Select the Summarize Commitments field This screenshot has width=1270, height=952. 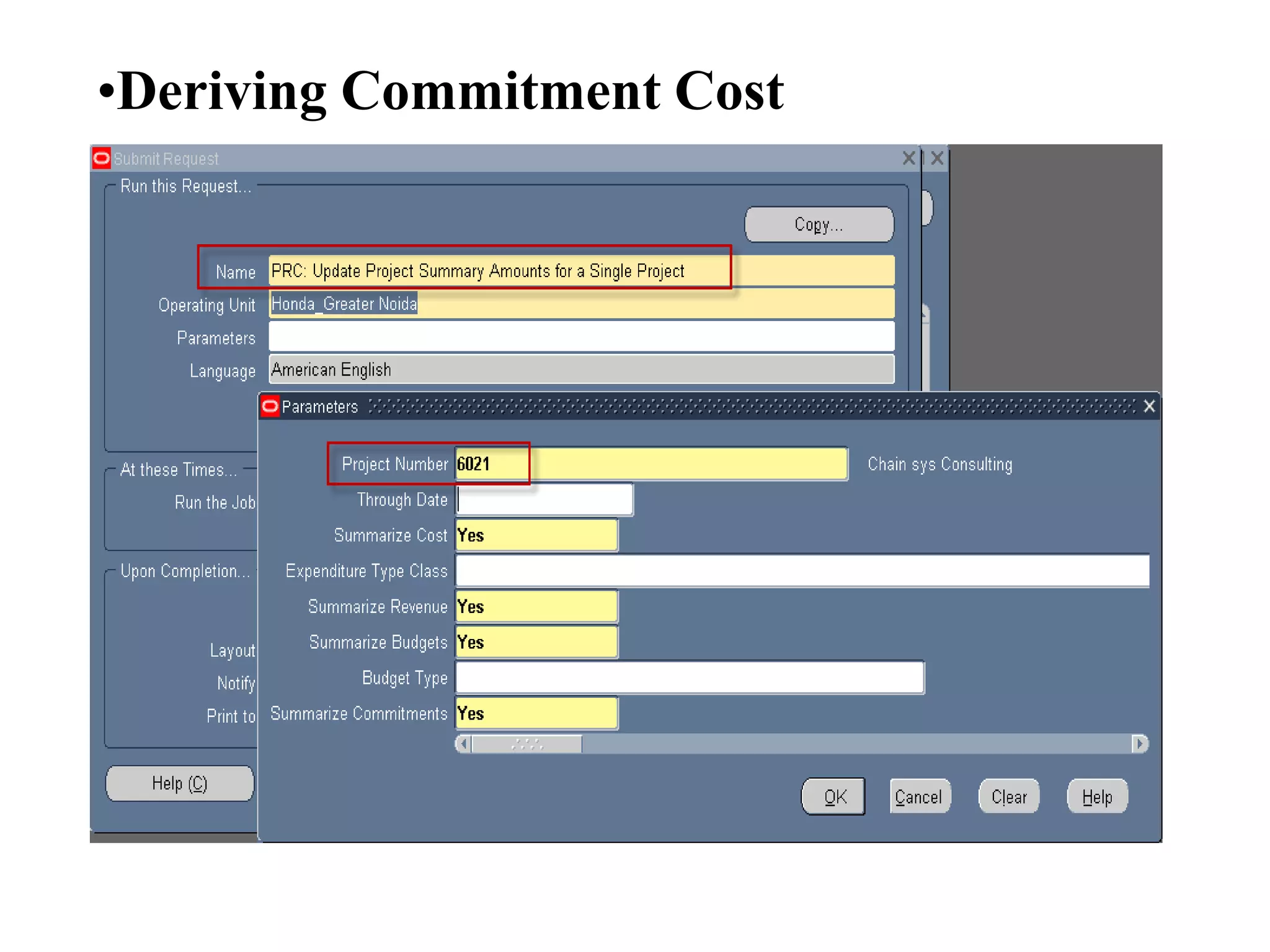[x=536, y=713]
